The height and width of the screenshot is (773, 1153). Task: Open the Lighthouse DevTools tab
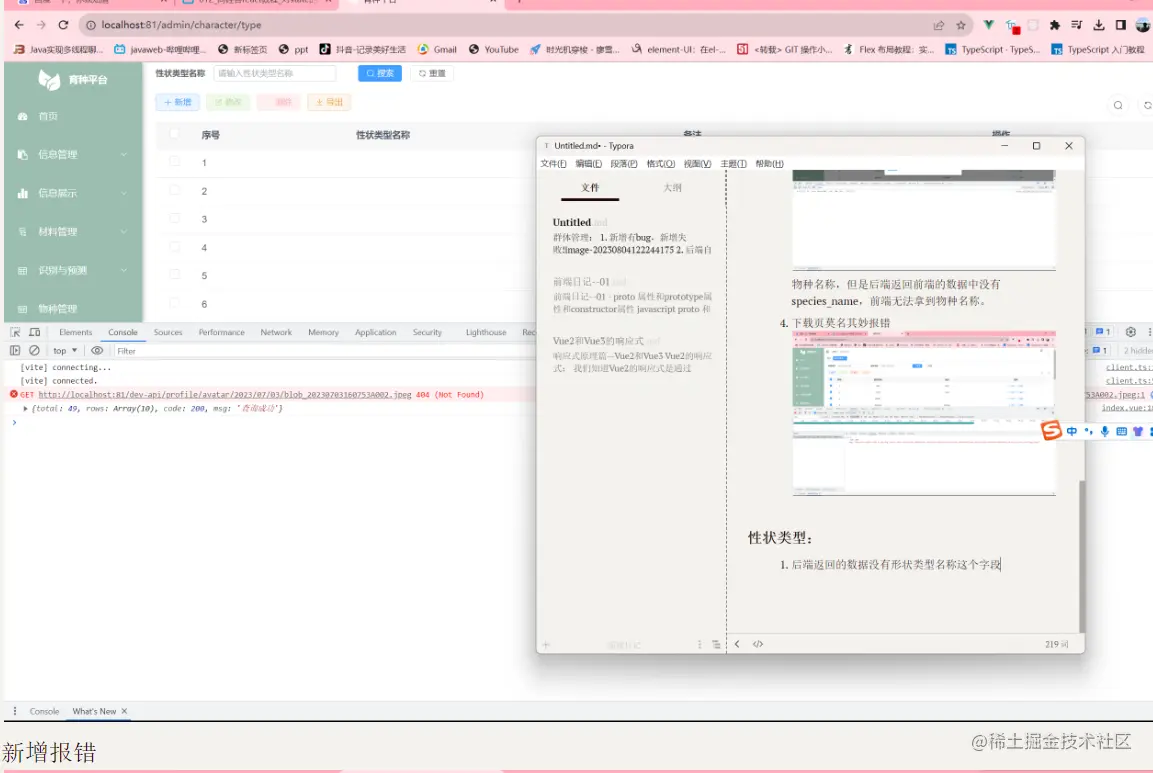tap(485, 332)
